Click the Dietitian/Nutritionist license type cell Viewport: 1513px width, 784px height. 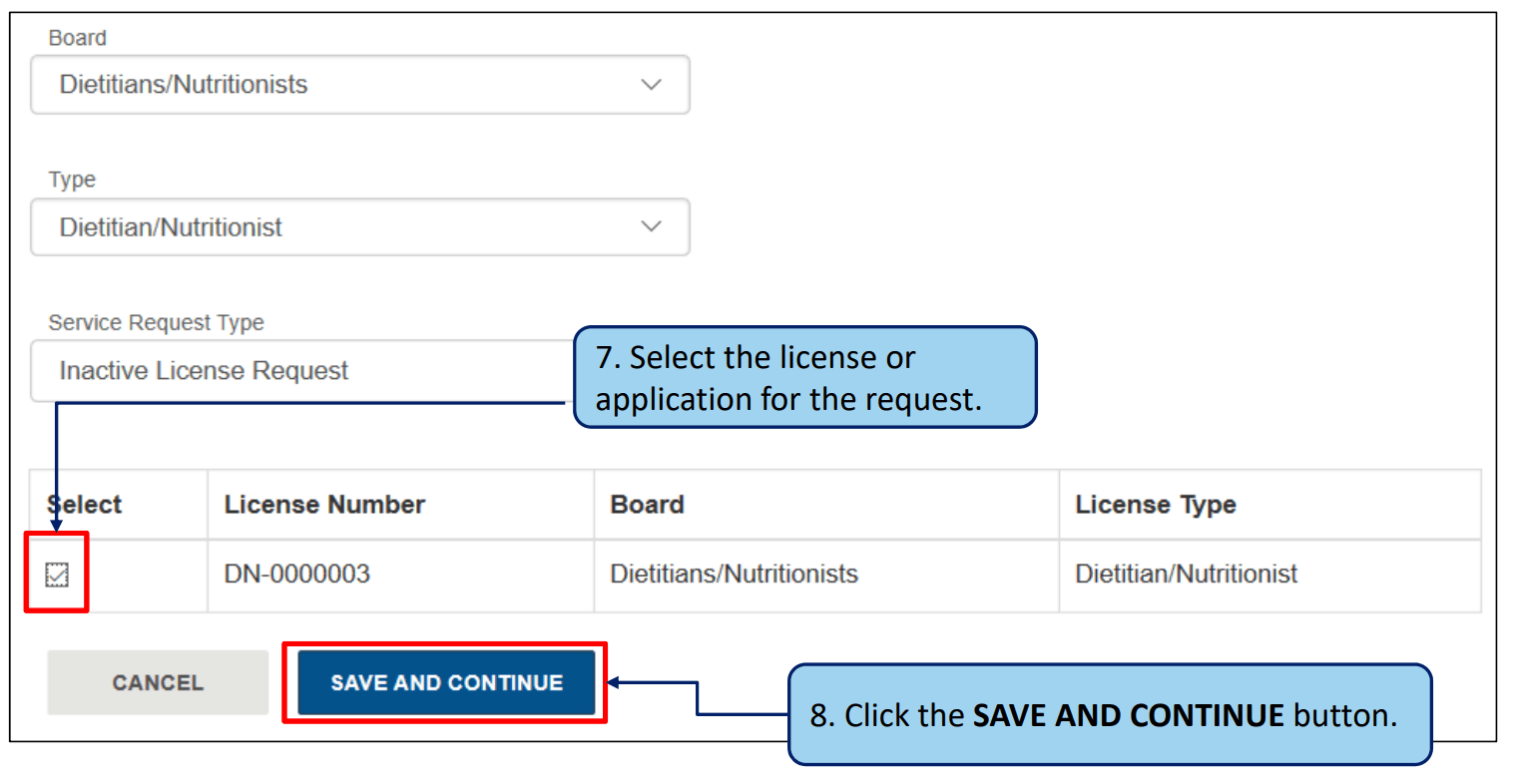pos(1186,575)
